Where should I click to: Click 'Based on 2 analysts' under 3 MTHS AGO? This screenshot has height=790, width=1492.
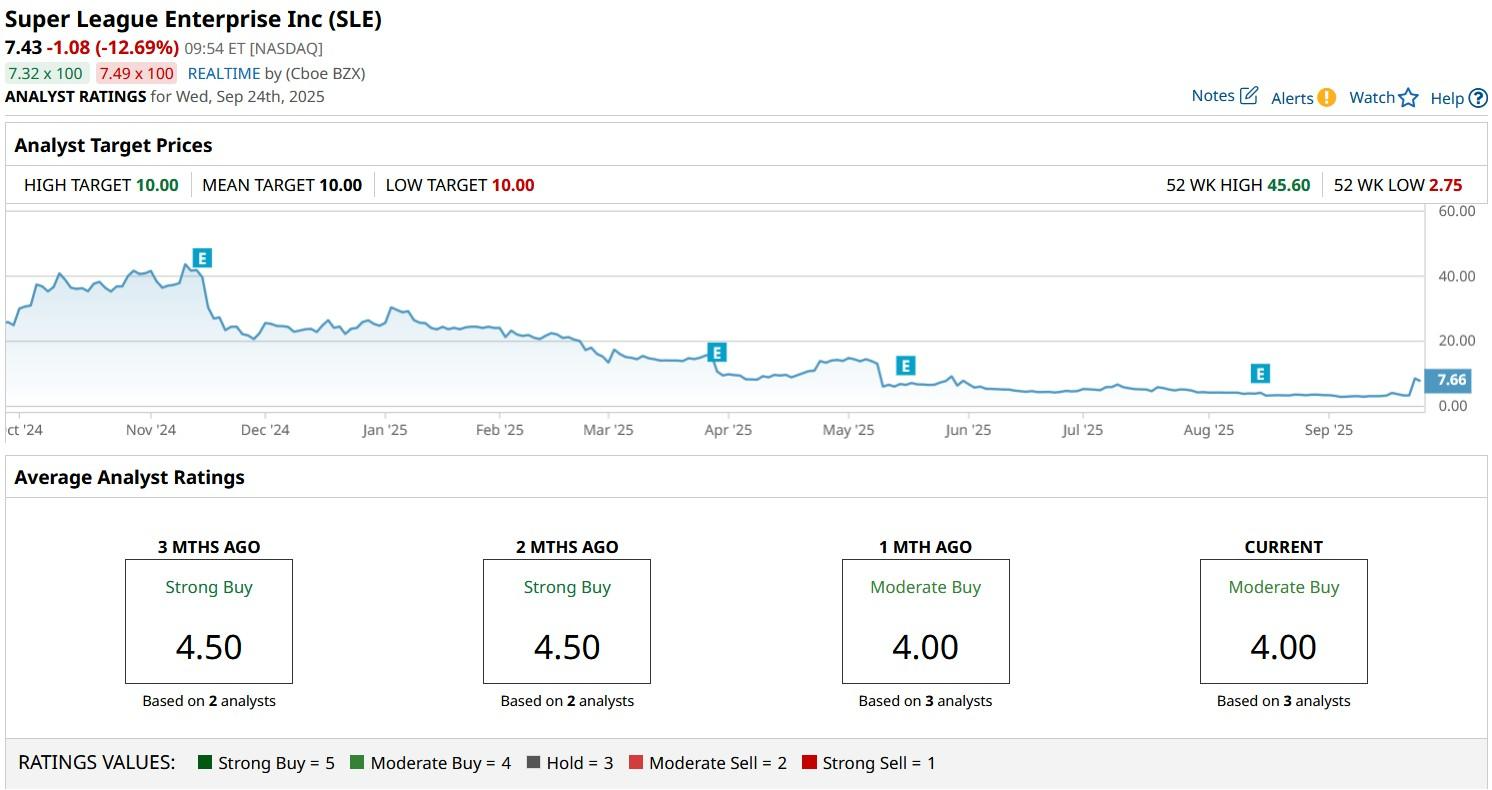(209, 701)
